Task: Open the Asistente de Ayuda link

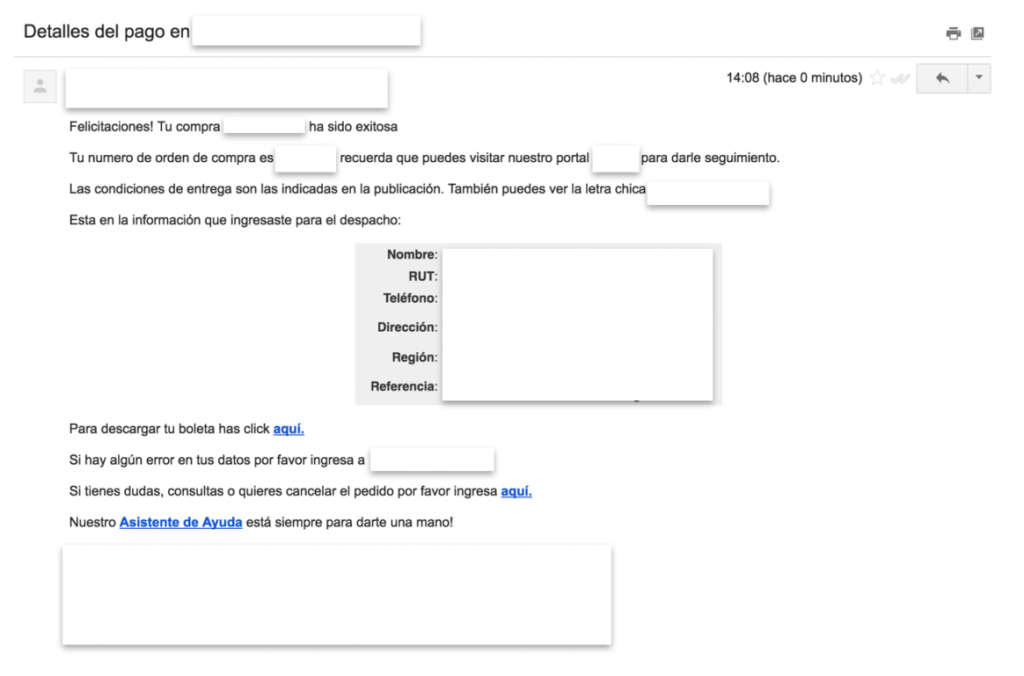Action: (181, 522)
